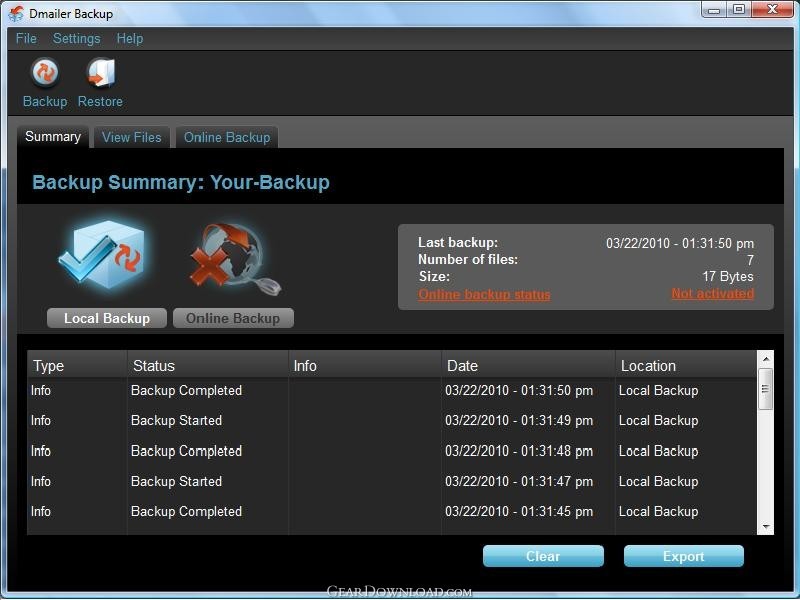Image resolution: width=800 pixels, height=600 pixels.
Task: Sort the log by Date column header
Action: (527, 365)
